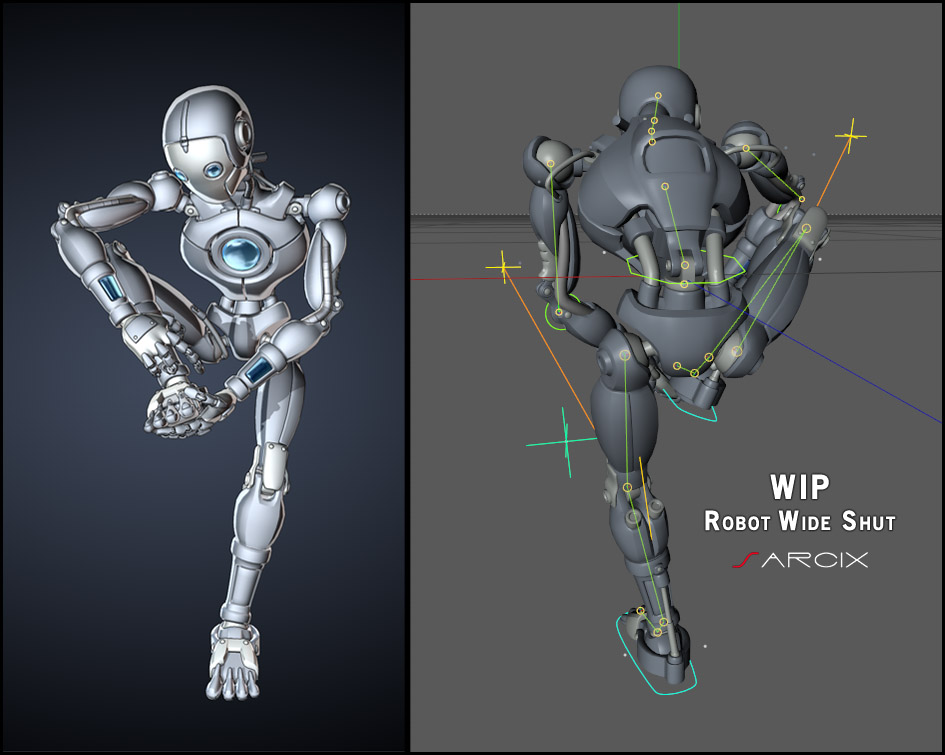Pick the standing leg's hip joint circle

625,356
